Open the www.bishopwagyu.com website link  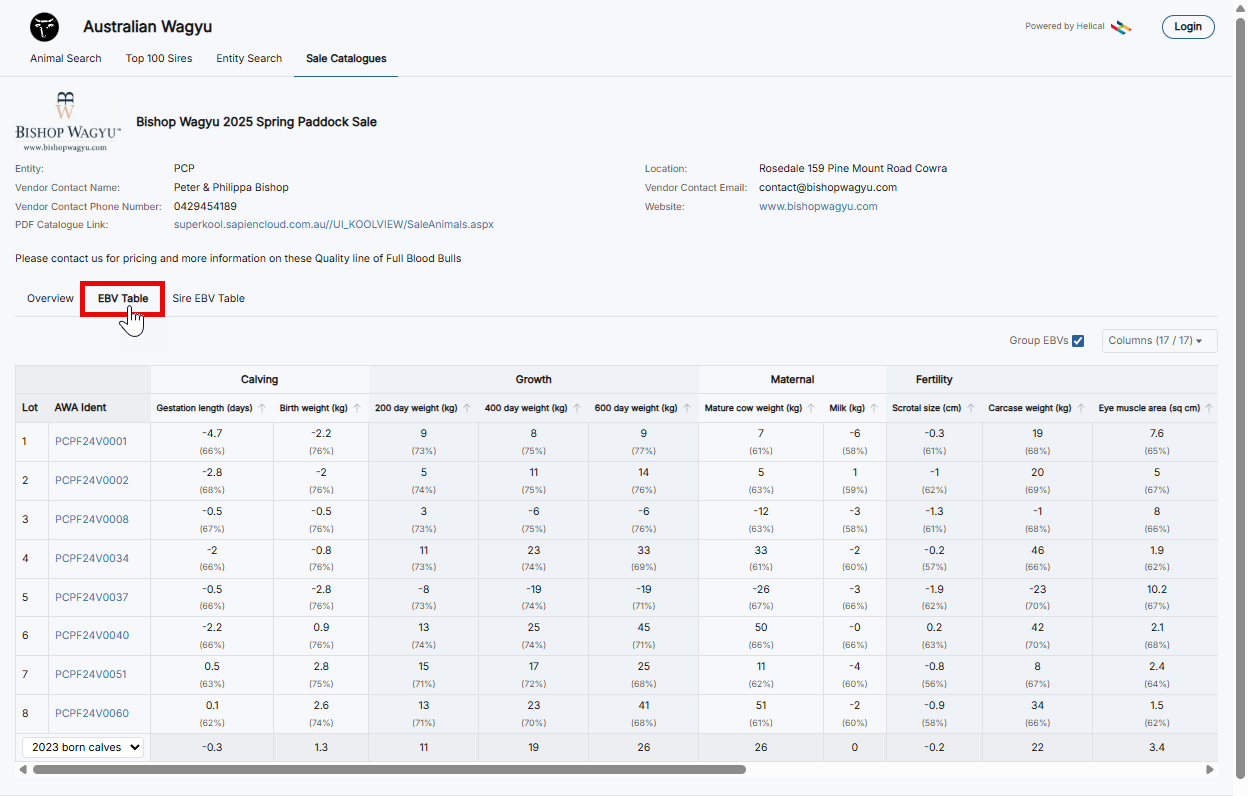(817, 206)
